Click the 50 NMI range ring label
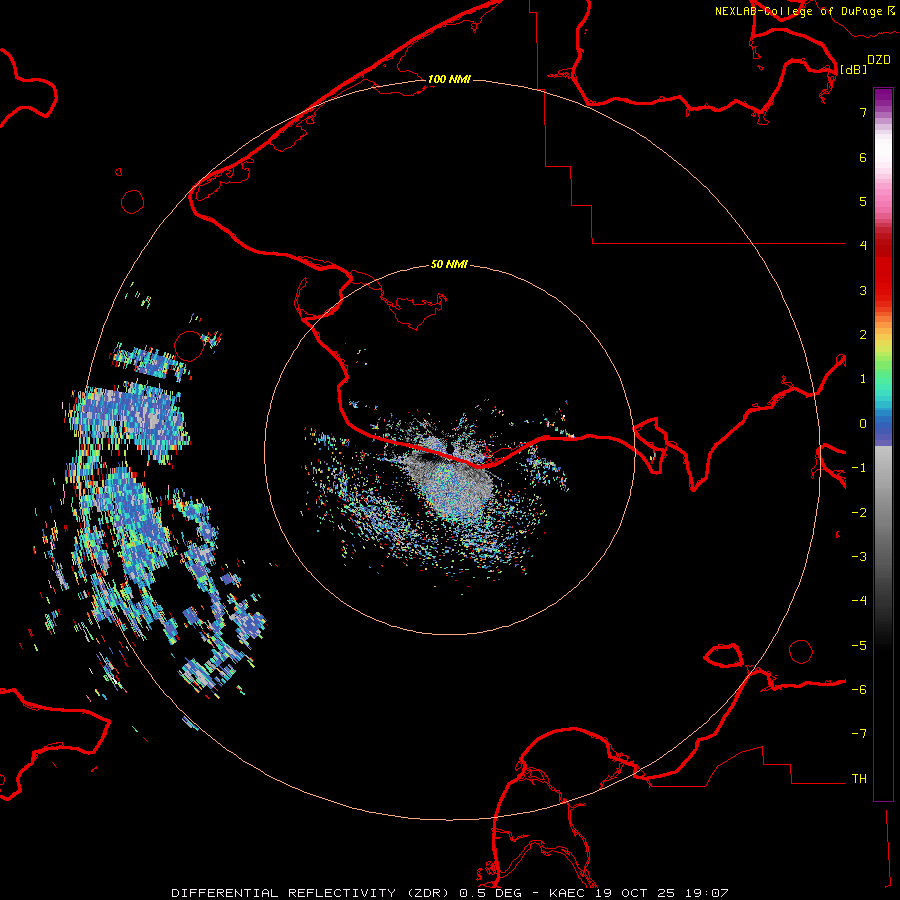 coord(449,264)
